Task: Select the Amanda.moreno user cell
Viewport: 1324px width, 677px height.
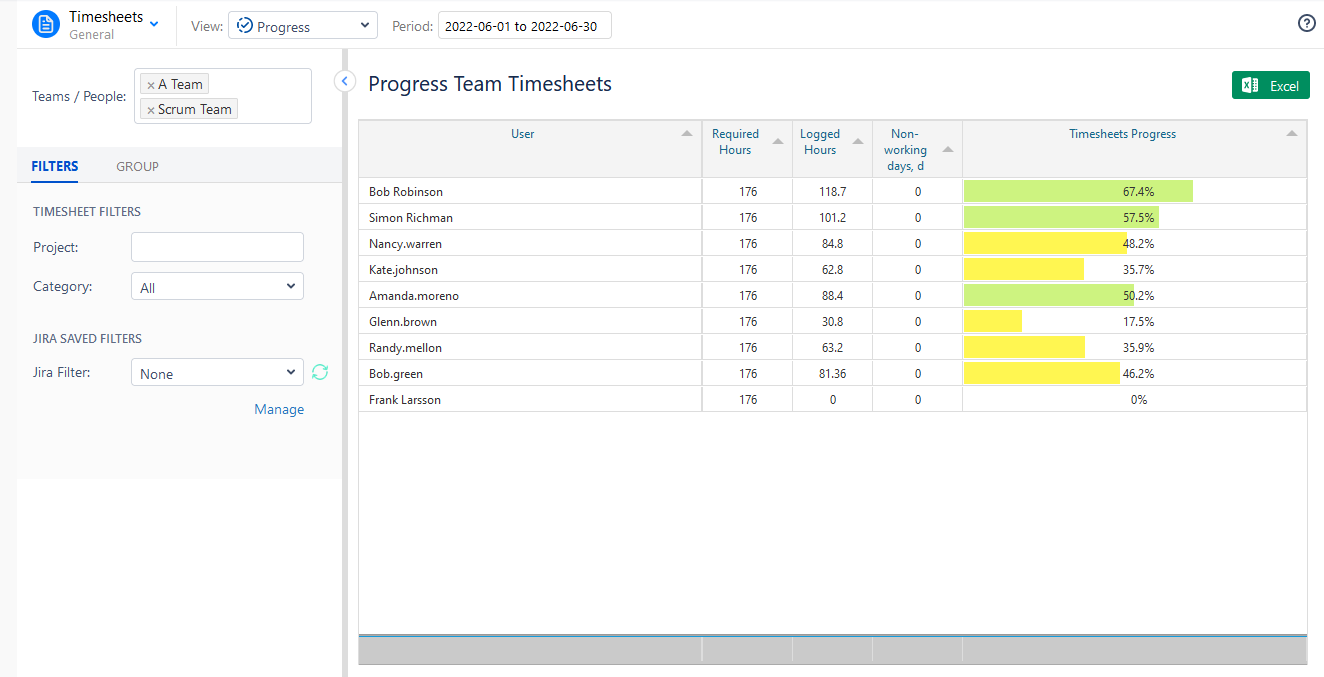Action: pos(530,295)
